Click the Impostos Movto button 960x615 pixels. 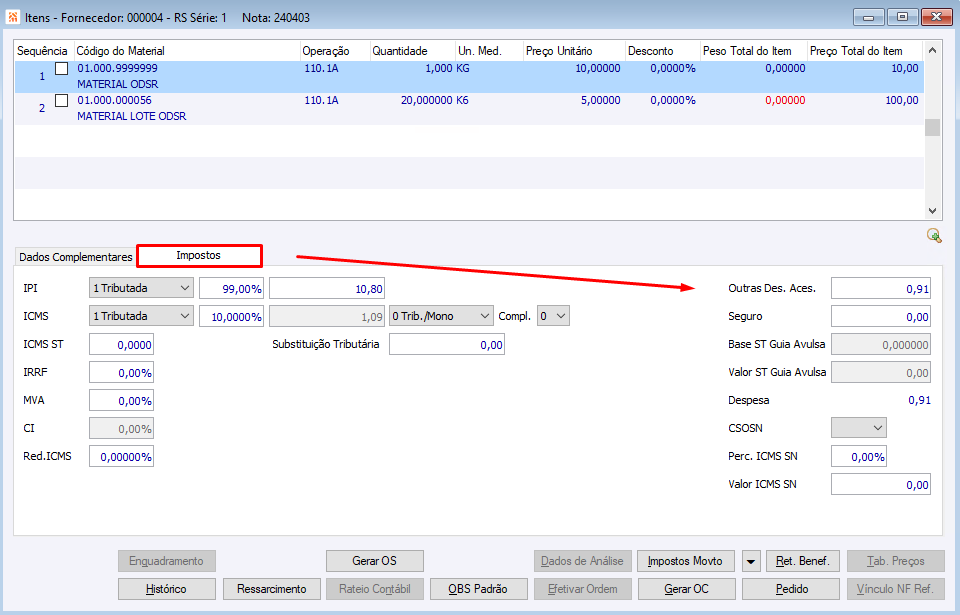point(686,561)
